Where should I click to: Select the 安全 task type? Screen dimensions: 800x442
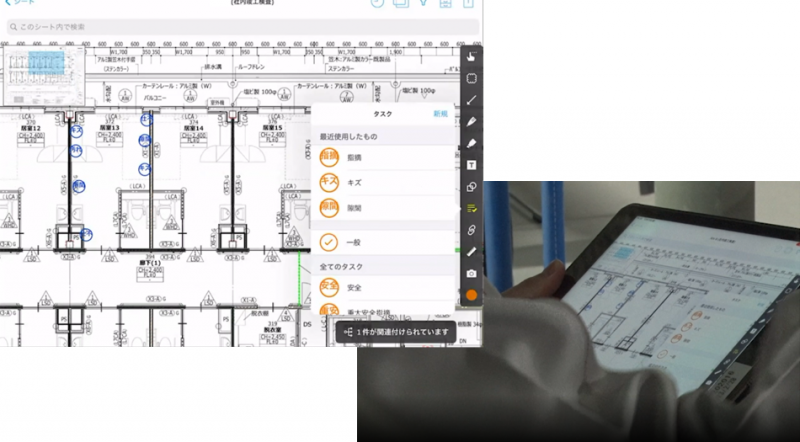coord(383,288)
